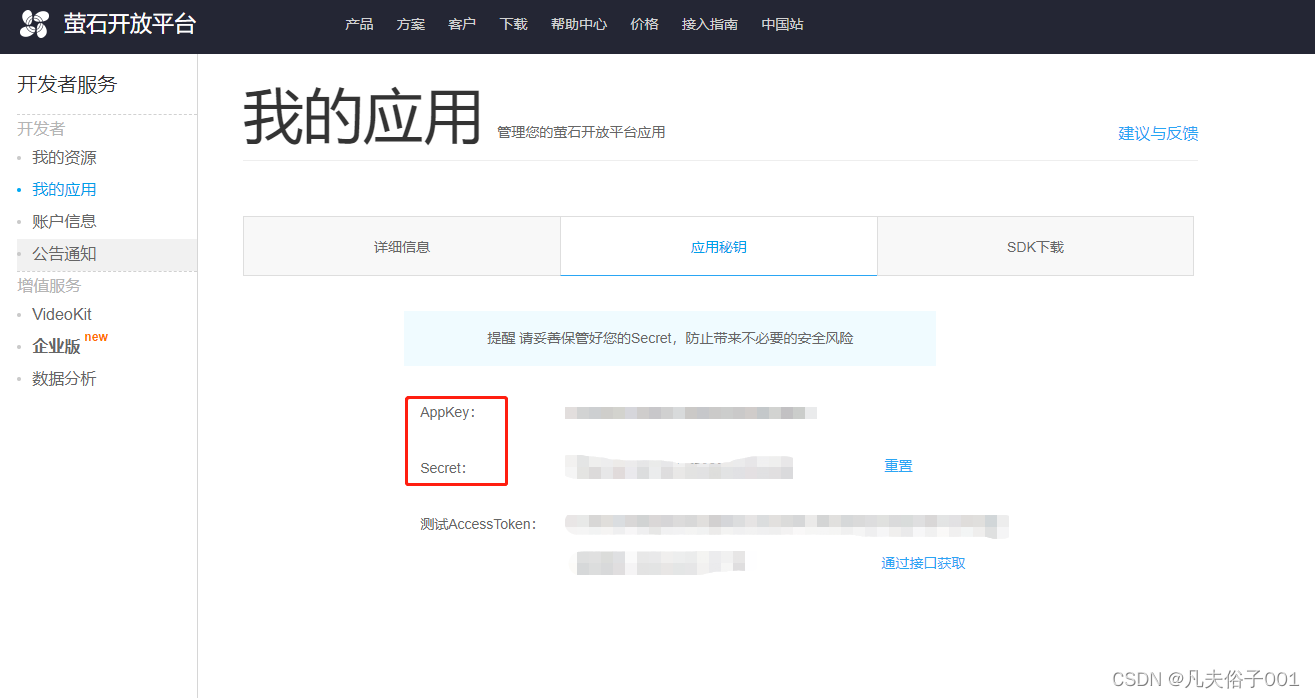This screenshot has height=698, width=1315.
Task: Click the 开发者服务 sidebar heading
Action: tap(67, 84)
